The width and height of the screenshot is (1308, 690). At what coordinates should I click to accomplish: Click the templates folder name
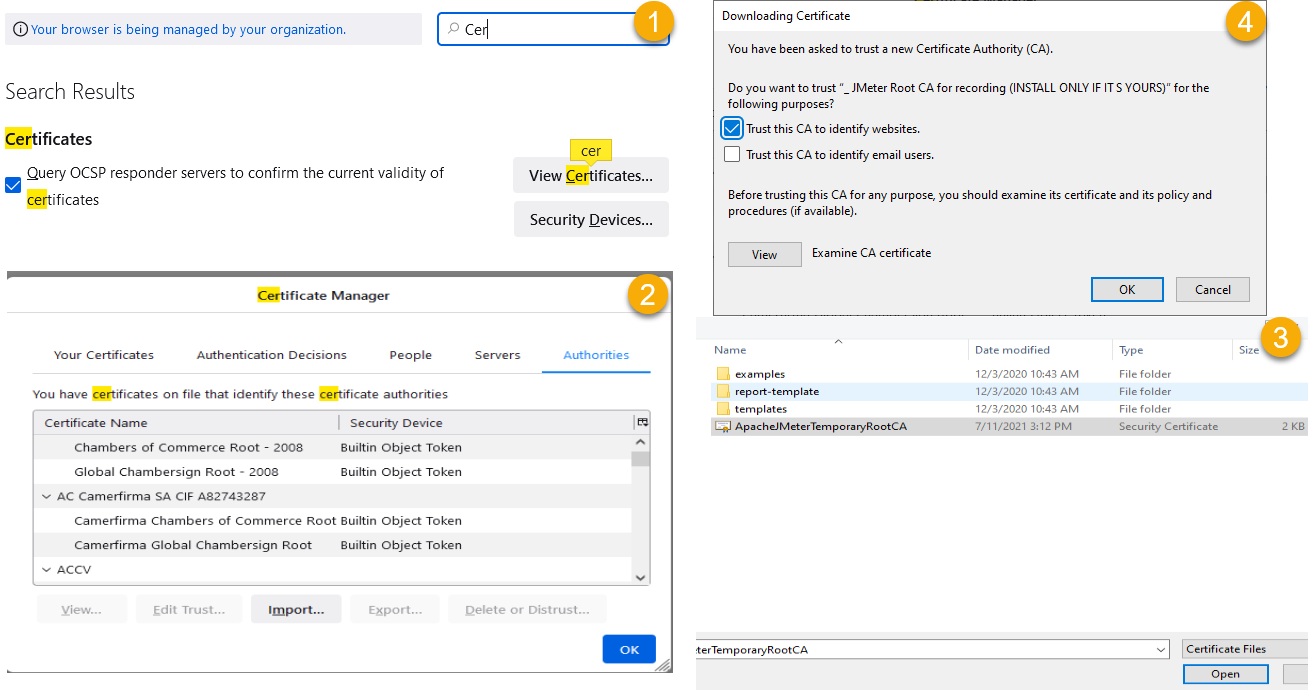coord(761,409)
